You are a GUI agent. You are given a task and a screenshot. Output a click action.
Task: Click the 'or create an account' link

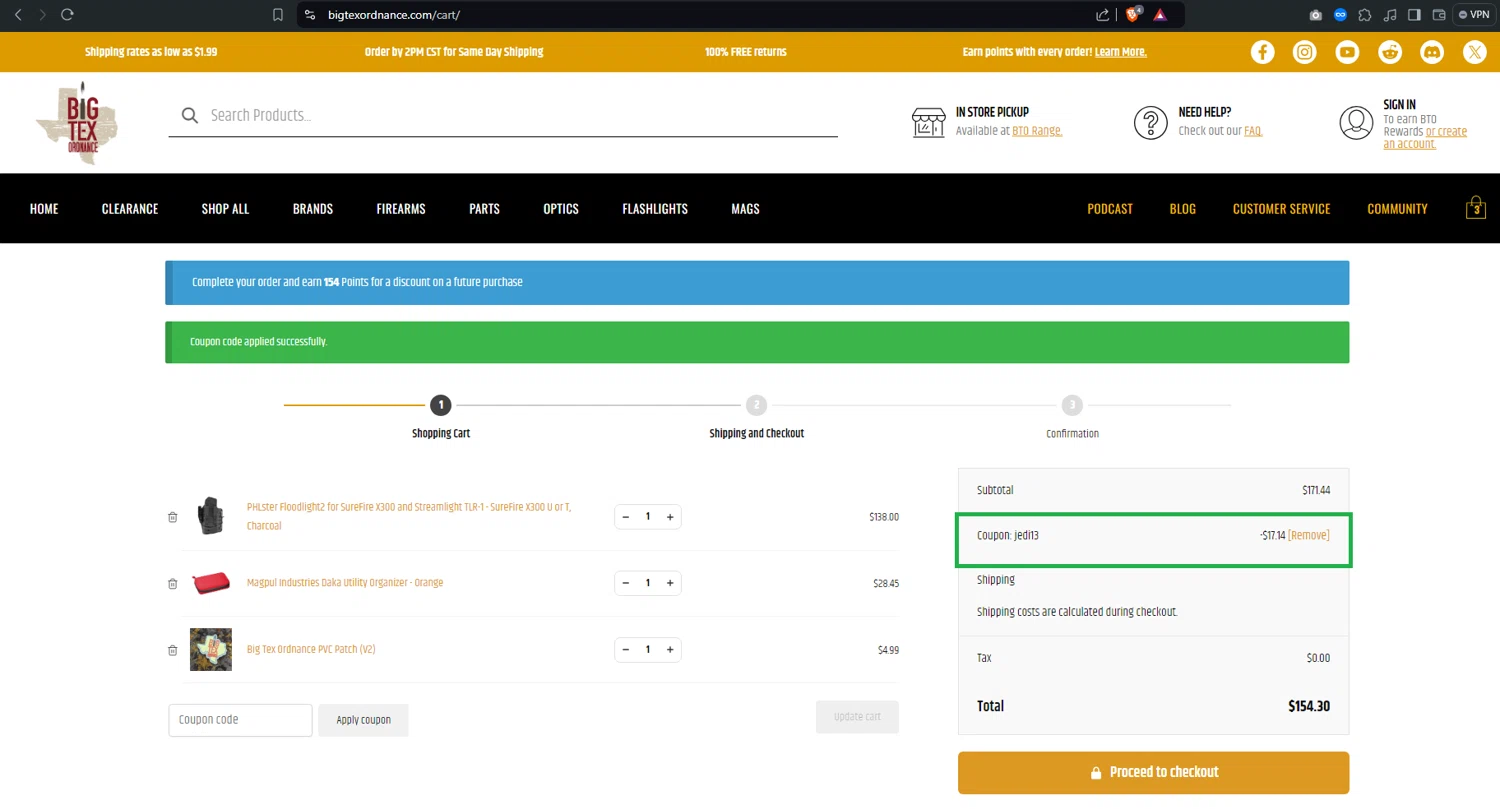[x=1425, y=138]
